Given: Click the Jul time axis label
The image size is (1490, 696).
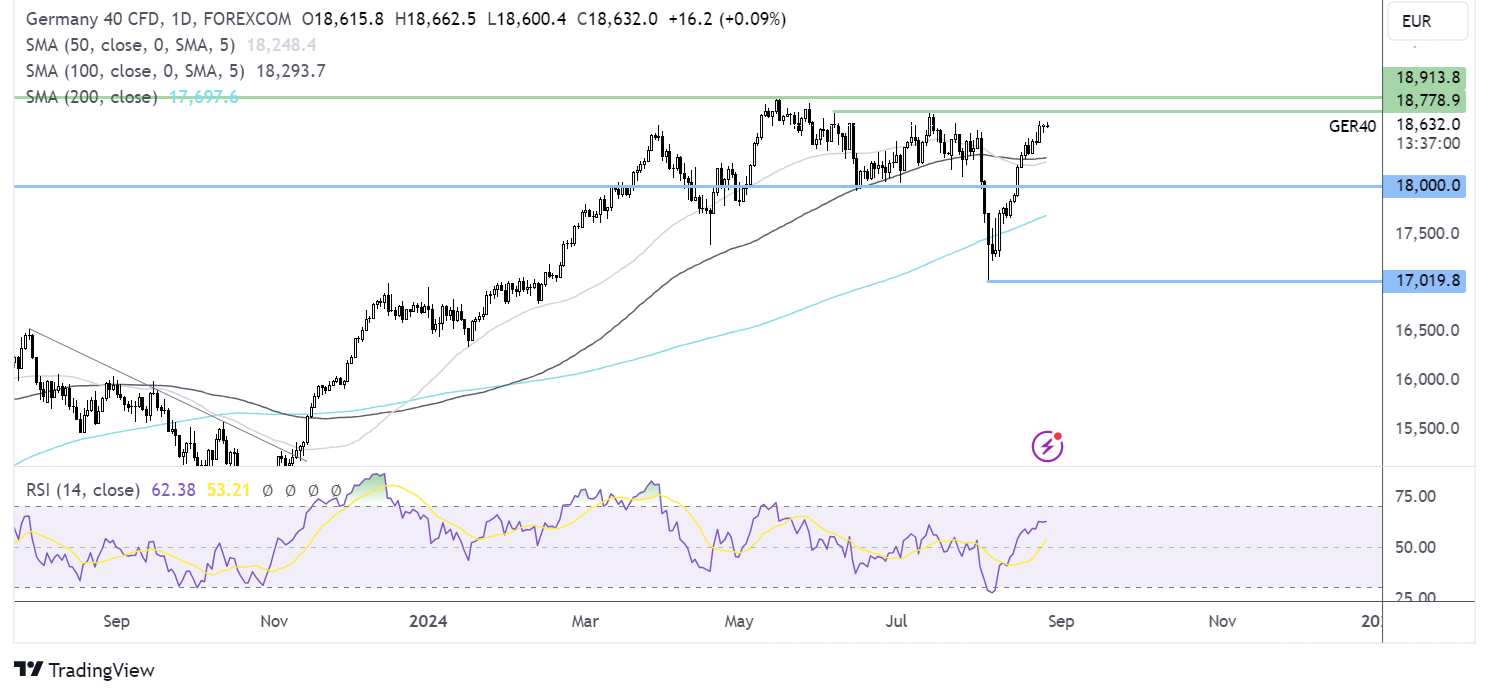Looking at the screenshot, I should tap(897, 621).
